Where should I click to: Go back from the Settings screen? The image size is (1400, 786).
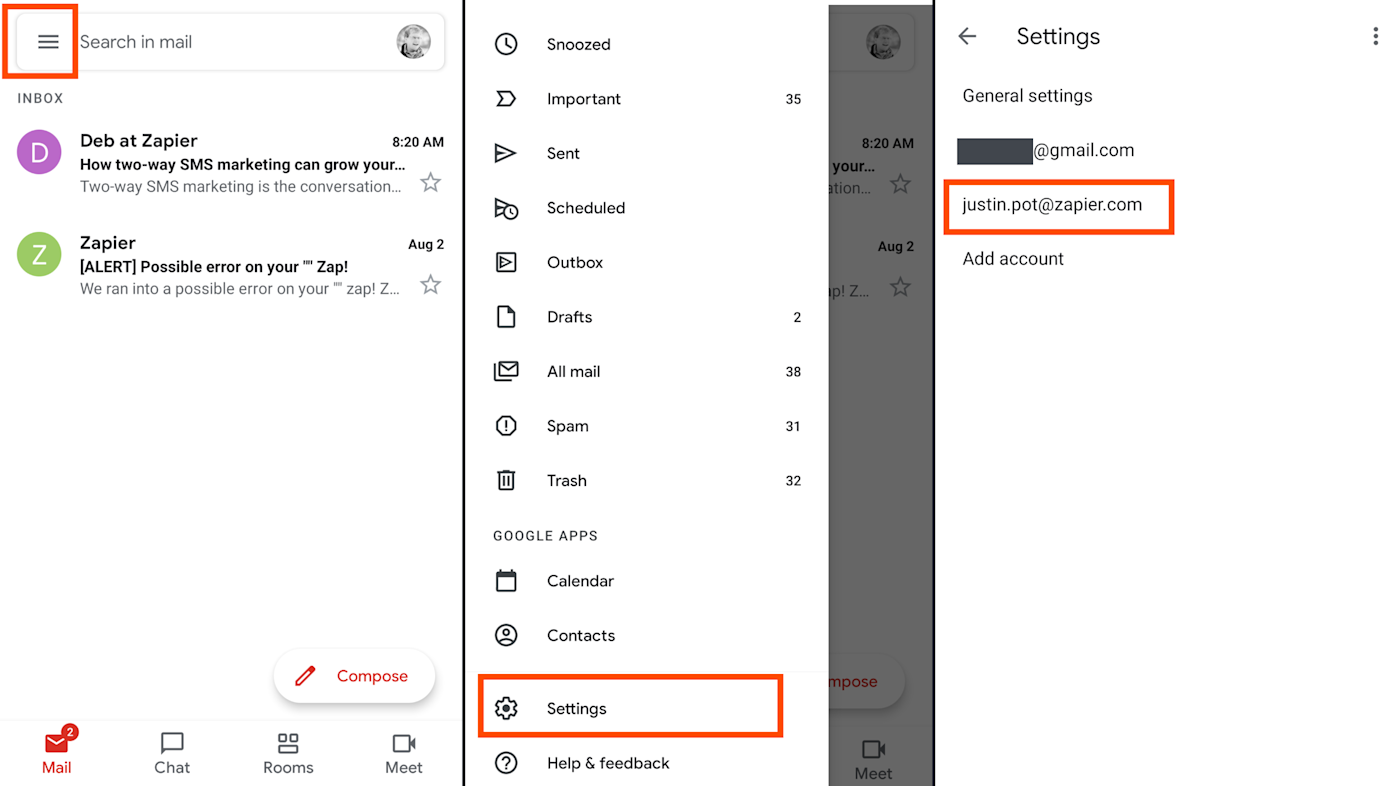point(967,36)
